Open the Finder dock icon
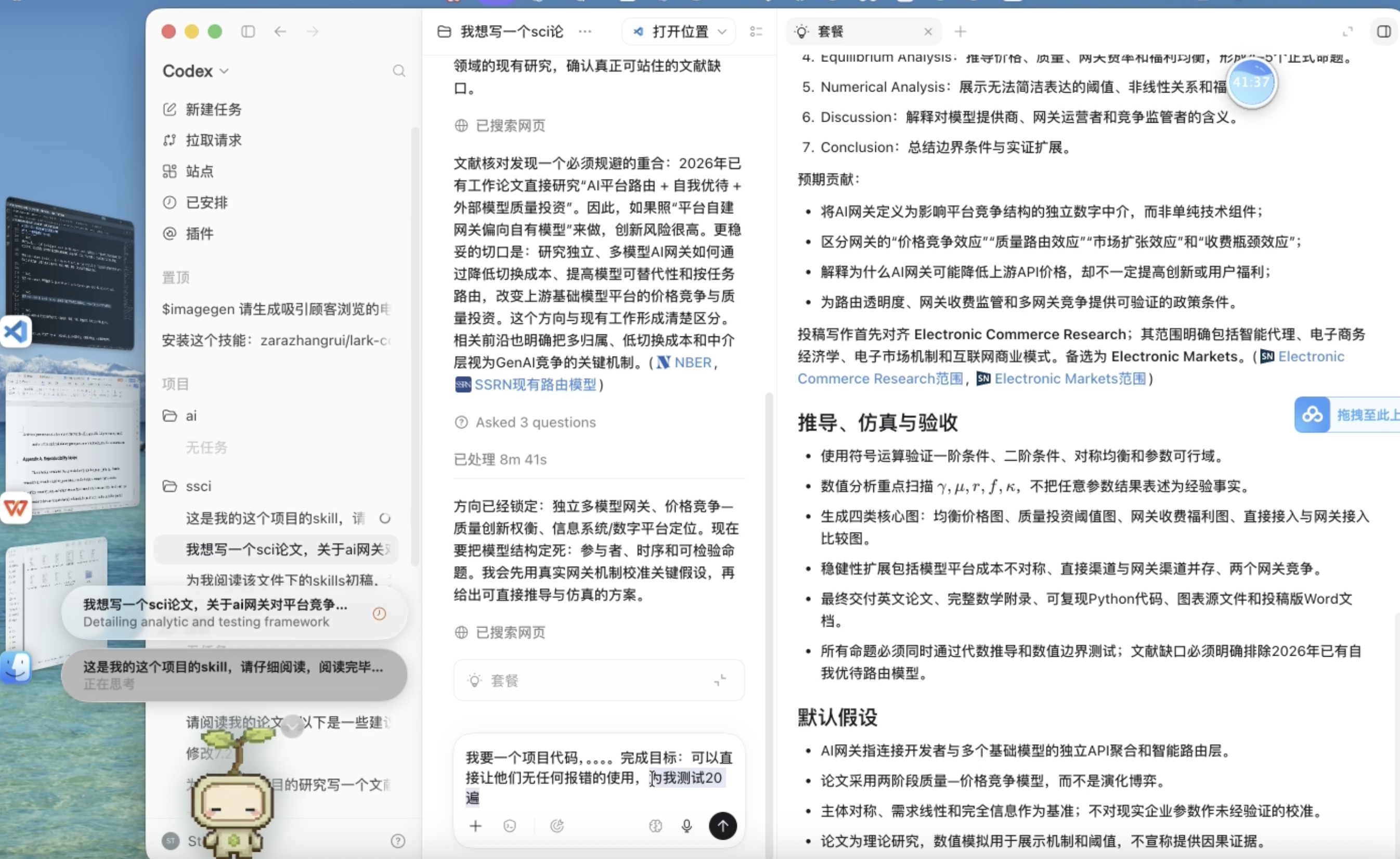 tap(15, 668)
